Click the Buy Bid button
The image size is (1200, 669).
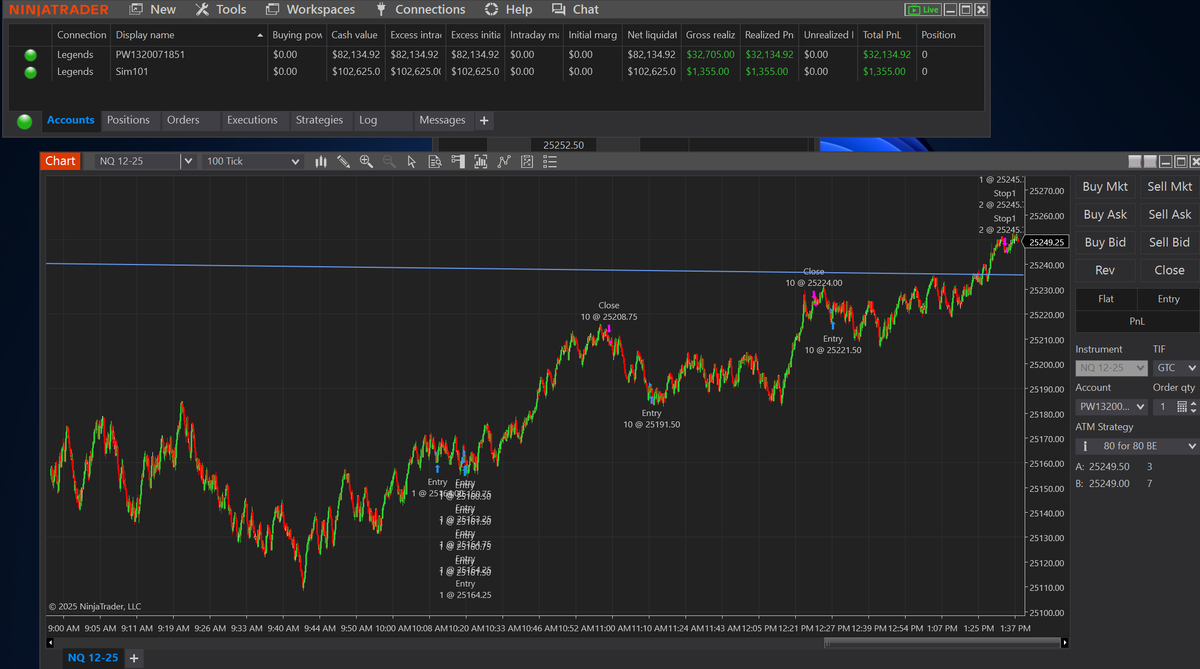(1105, 242)
